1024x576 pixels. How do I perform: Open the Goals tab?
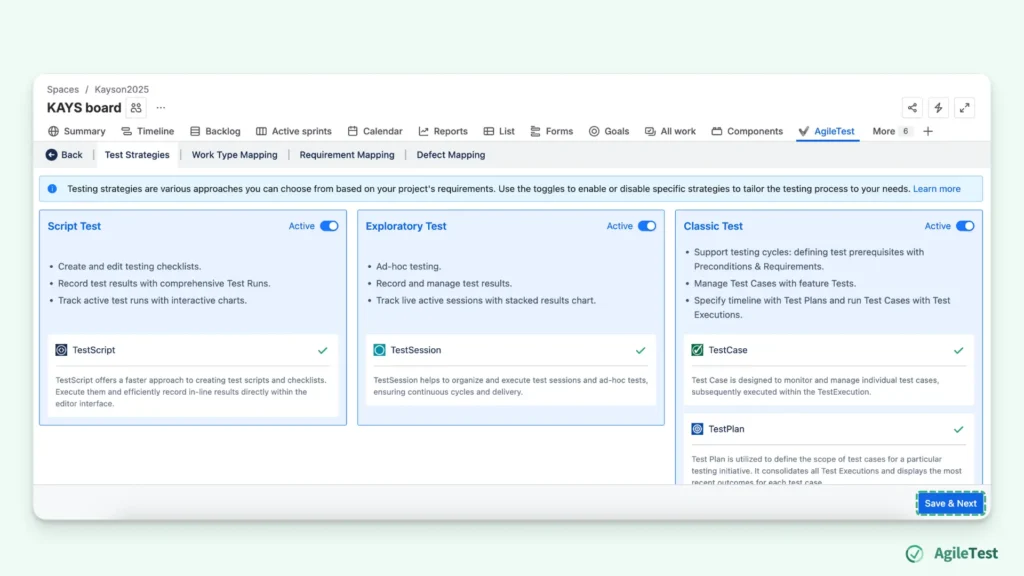pyautogui.click(x=609, y=131)
